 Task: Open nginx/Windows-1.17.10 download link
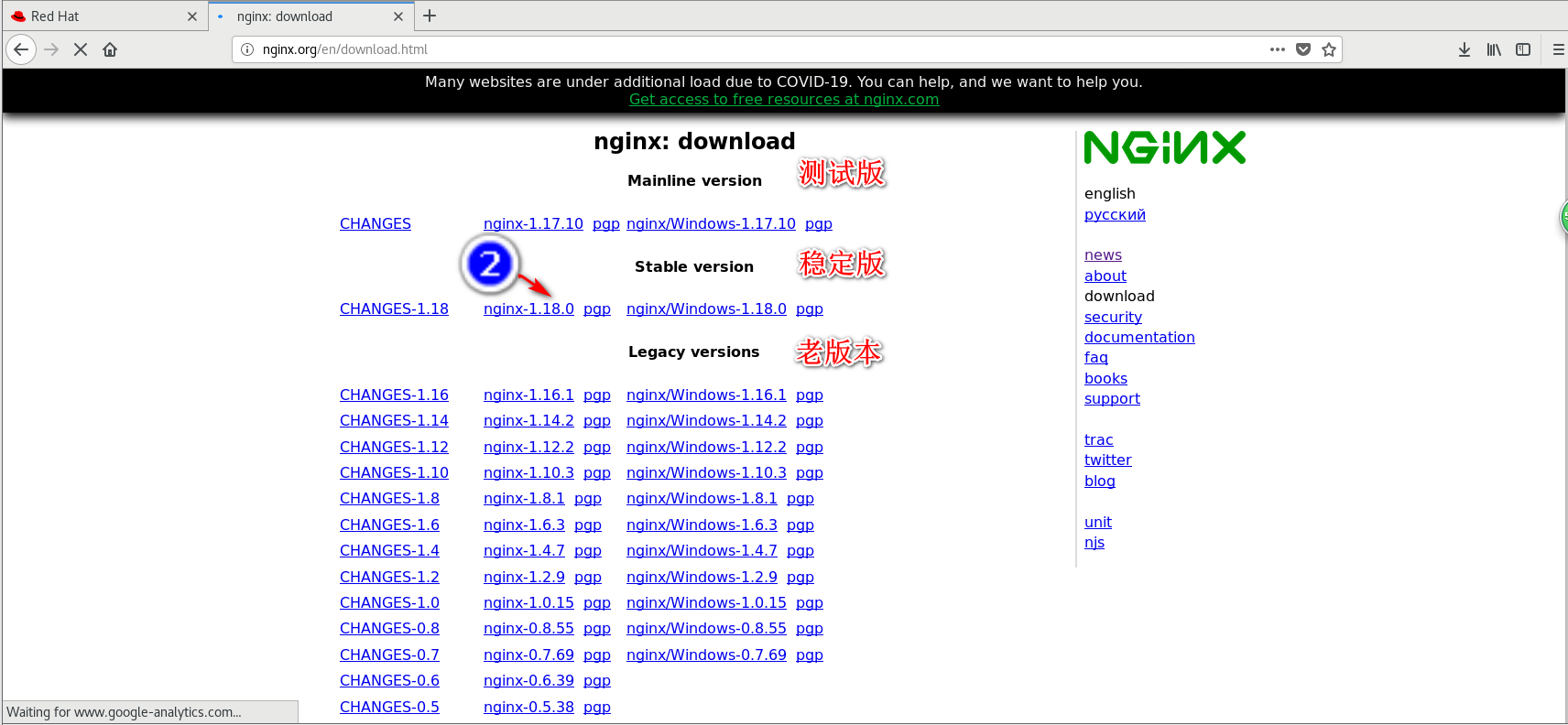tap(711, 223)
